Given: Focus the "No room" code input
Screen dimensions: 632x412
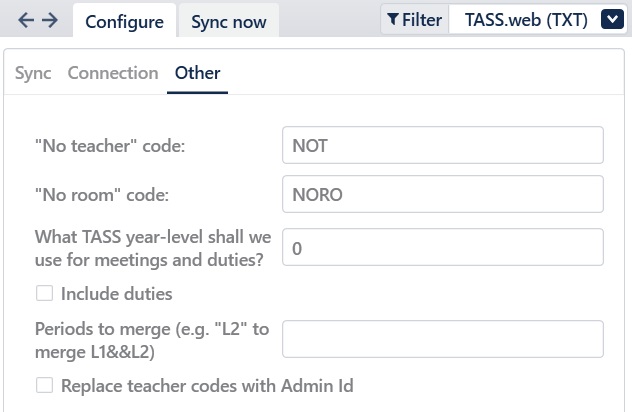Looking at the screenshot, I should [x=443, y=195].
